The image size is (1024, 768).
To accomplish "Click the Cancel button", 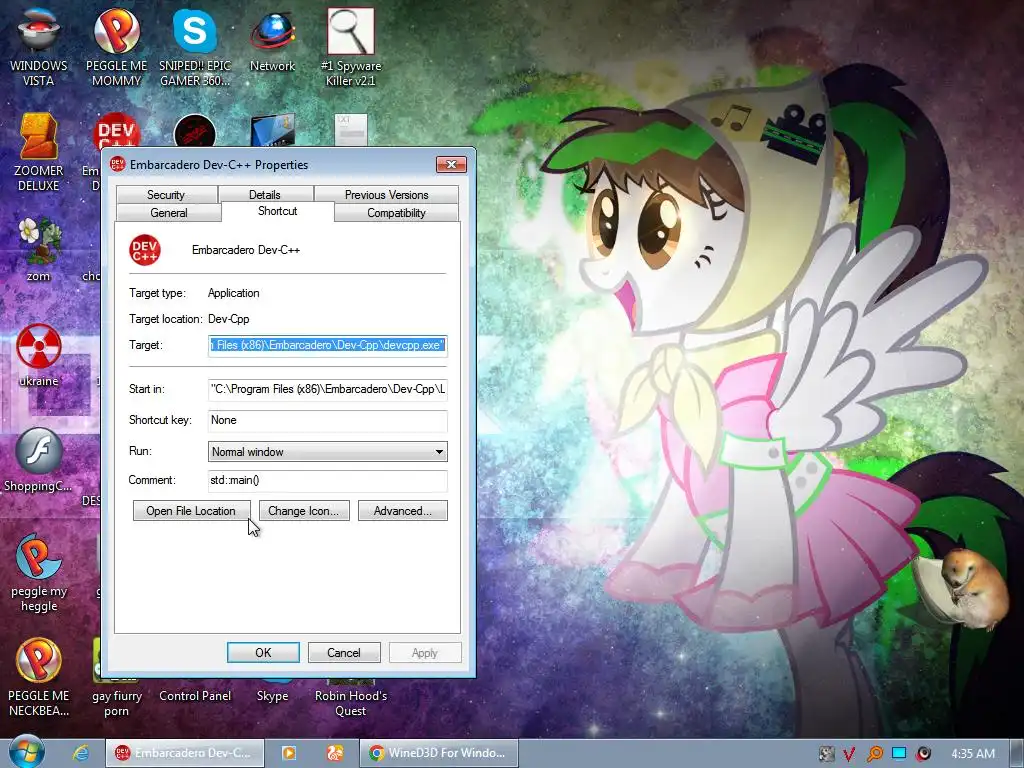I will tap(344, 652).
